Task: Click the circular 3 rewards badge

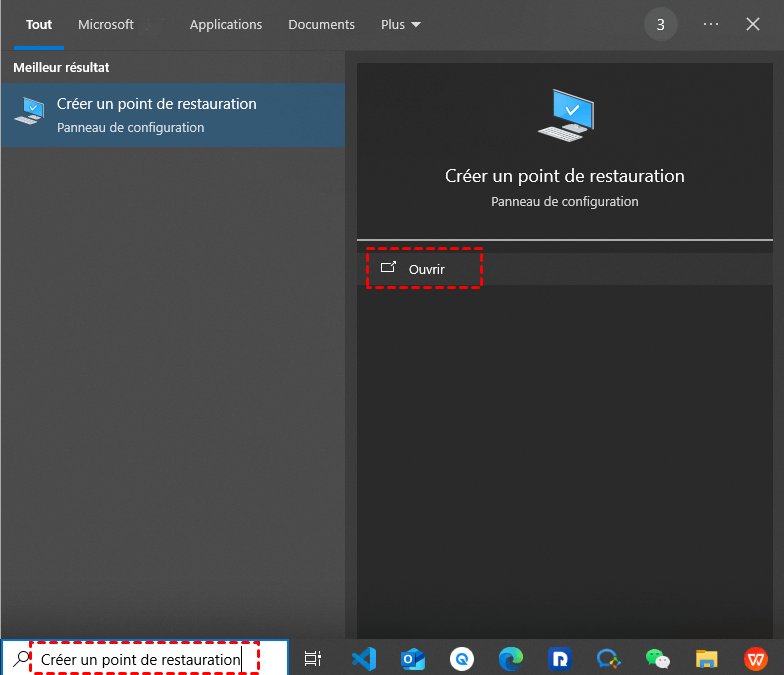Action: tap(660, 24)
